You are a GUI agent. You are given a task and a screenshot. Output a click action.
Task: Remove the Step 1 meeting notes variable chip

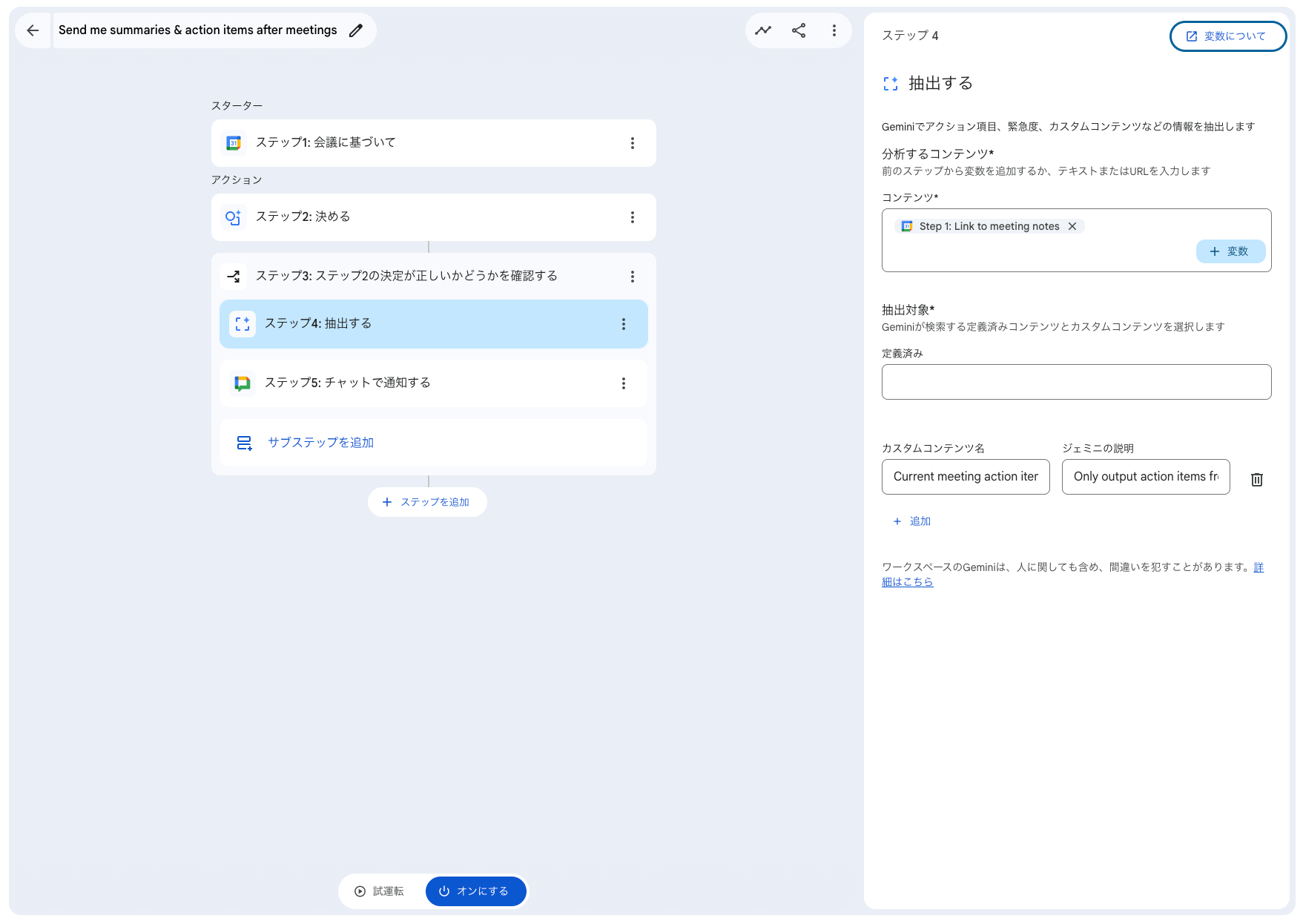click(x=1073, y=226)
